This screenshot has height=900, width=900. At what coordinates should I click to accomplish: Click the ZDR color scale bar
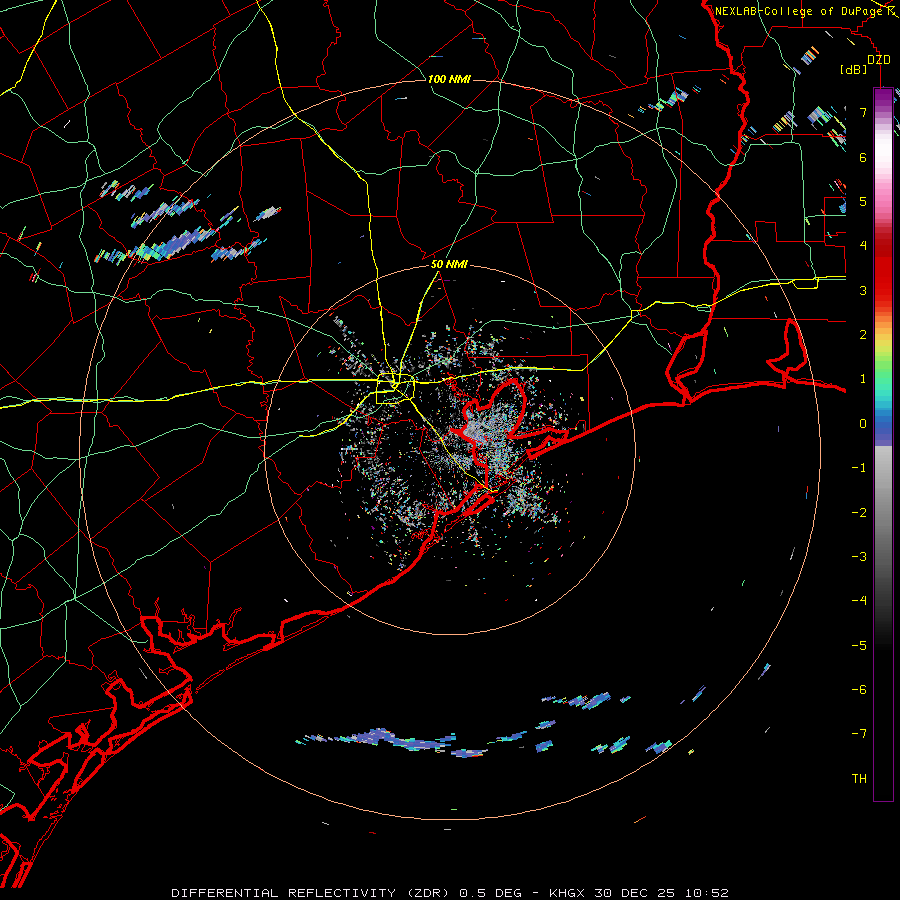point(883,444)
